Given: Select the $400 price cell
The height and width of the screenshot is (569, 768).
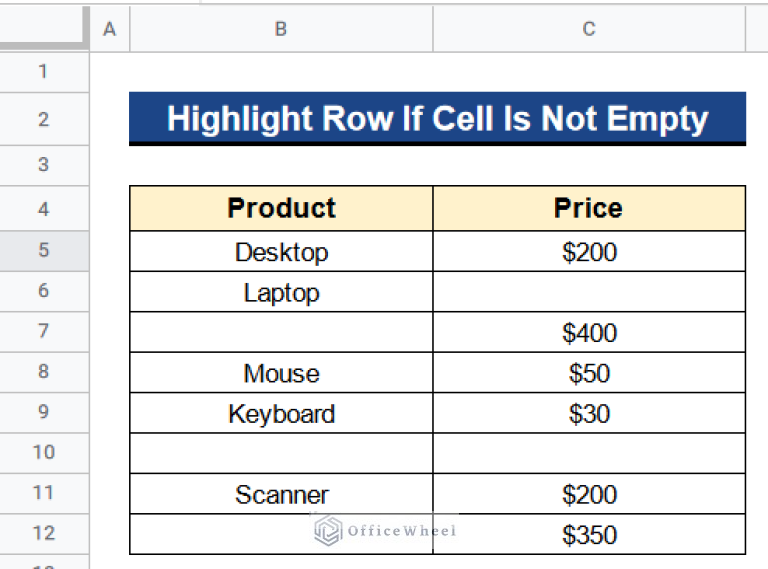Looking at the screenshot, I should pyautogui.click(x=589, y=333).
